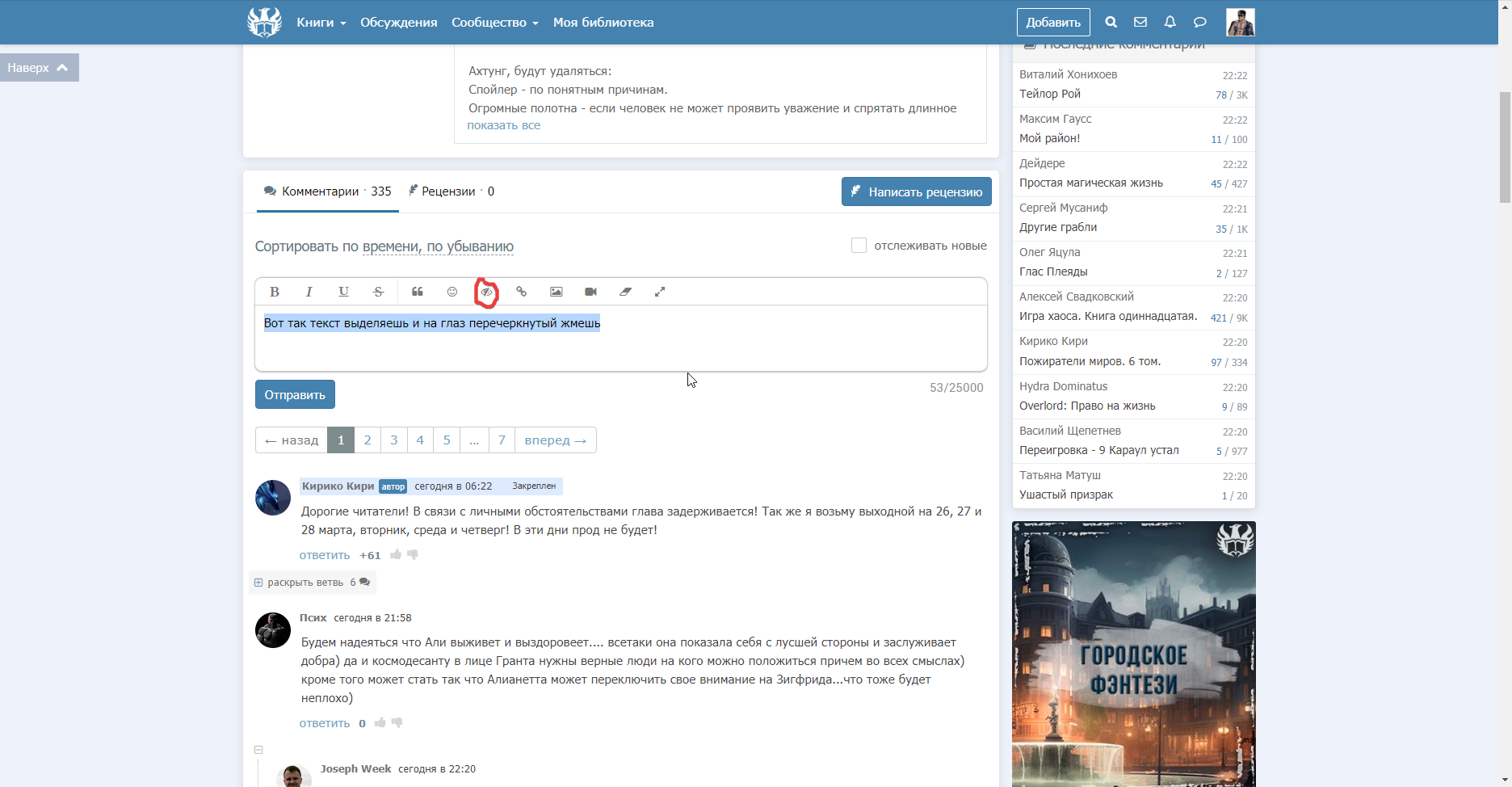
Task: Like the pinned comment by Кирико Кири
Action: click(x=396, y=554)
